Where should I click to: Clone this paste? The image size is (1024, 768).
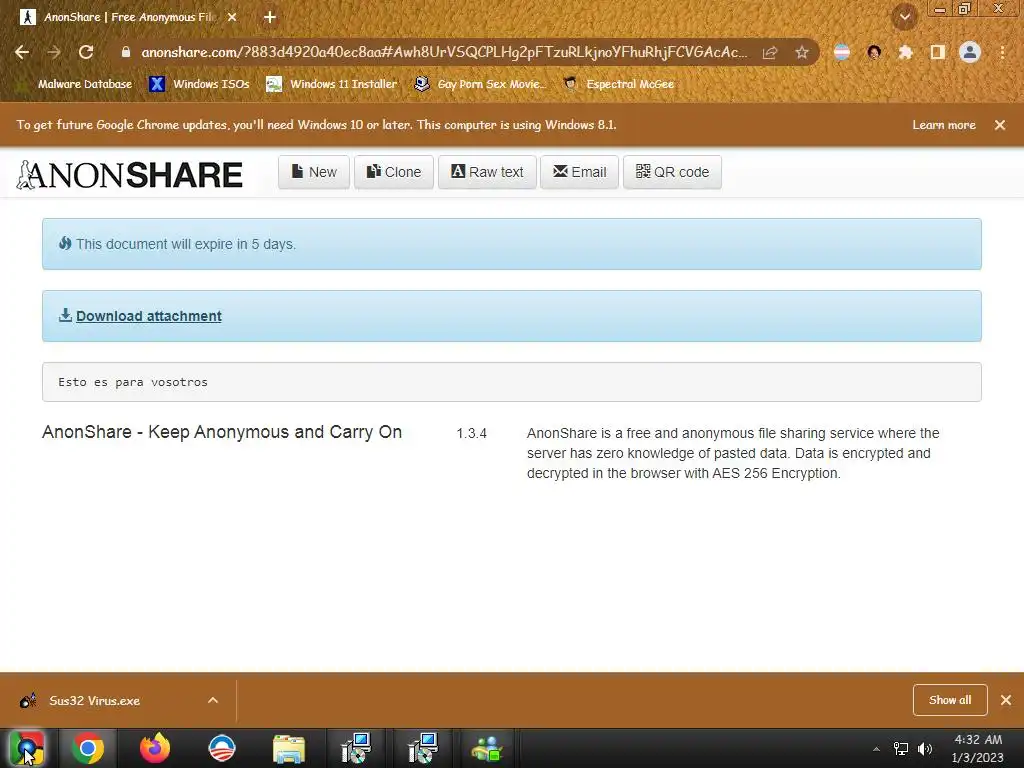point(394,172)
